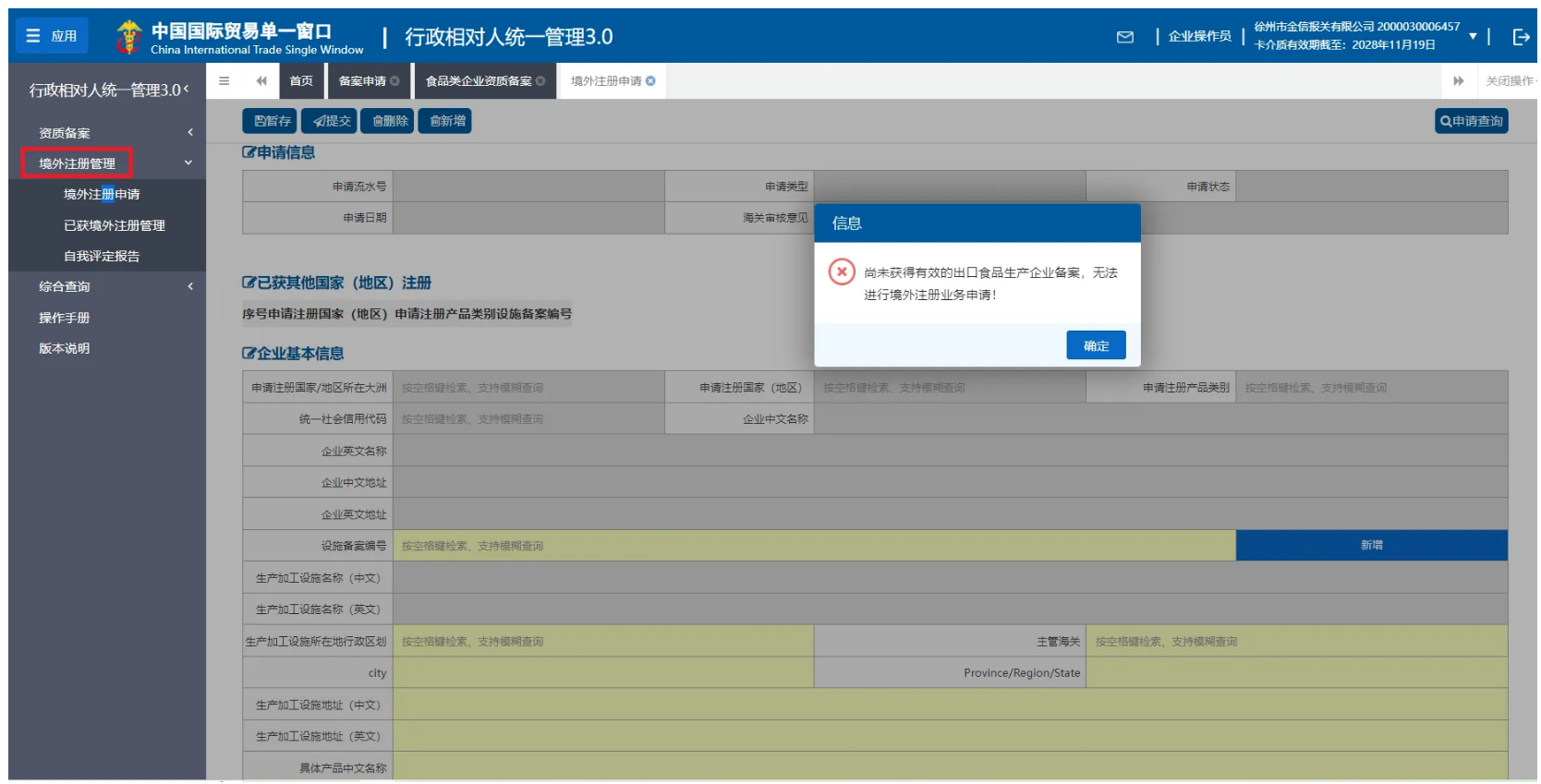Click the Province/Region/State input field
This screenshot has height=784, width=1541.
[1297, 673]
